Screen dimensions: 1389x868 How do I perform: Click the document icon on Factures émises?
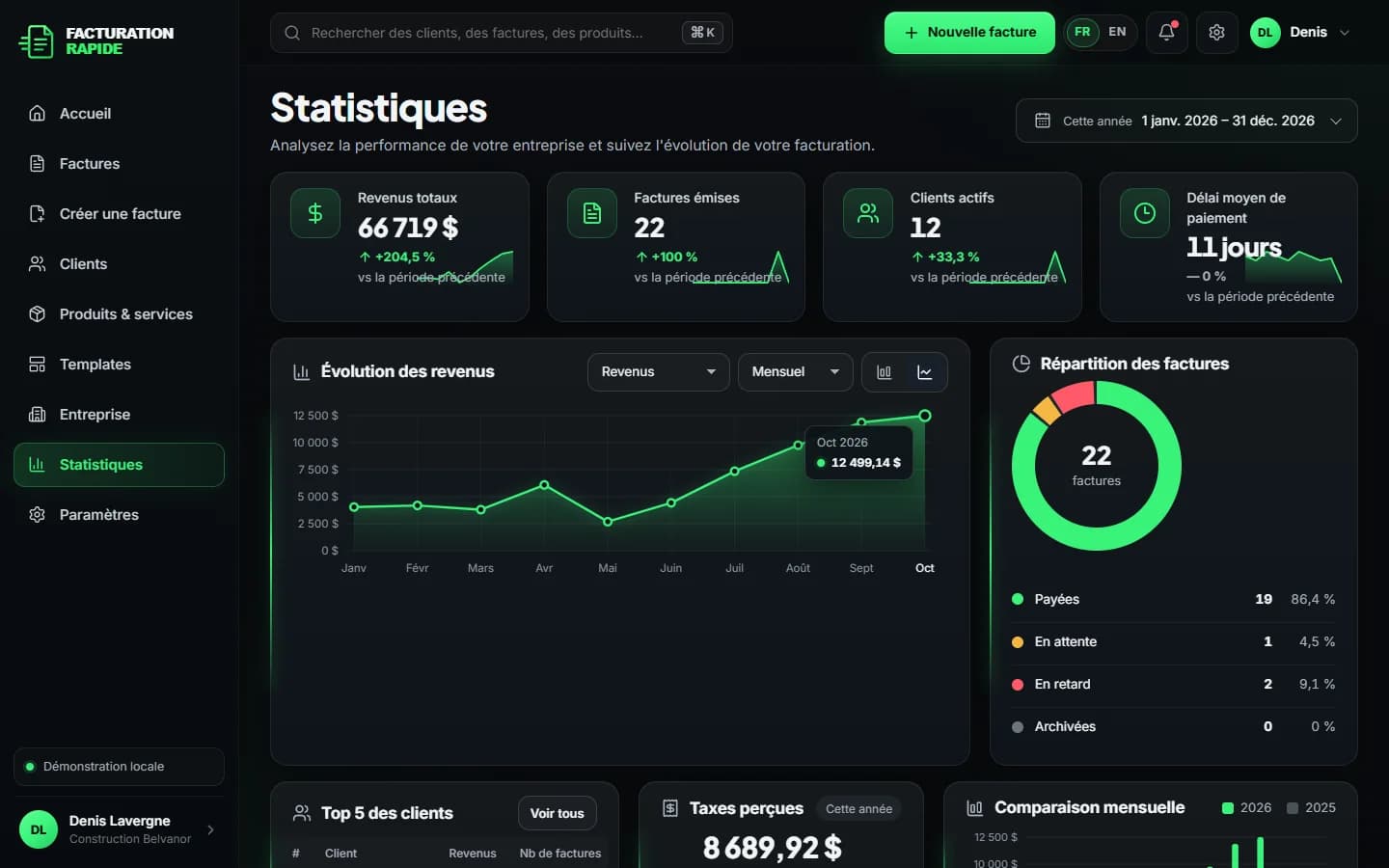pyautogui.click(x=591, y=213)
